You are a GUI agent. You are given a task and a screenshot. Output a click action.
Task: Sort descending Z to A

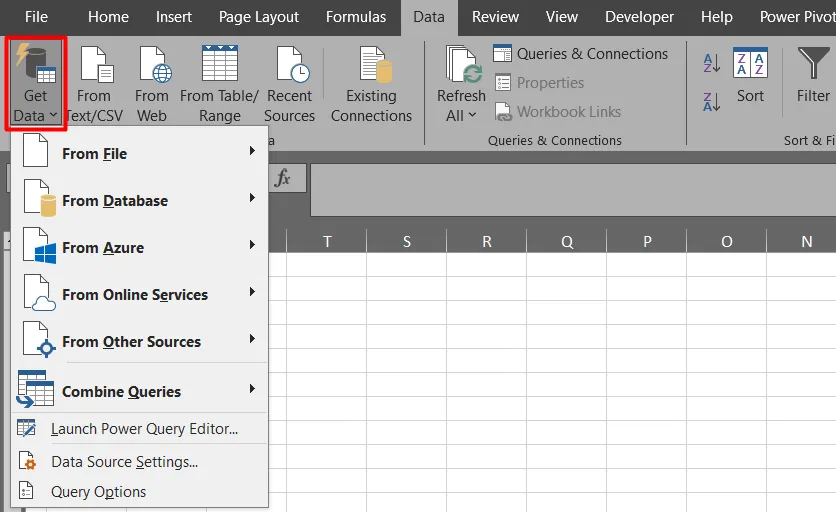click(x=711, y=101)
